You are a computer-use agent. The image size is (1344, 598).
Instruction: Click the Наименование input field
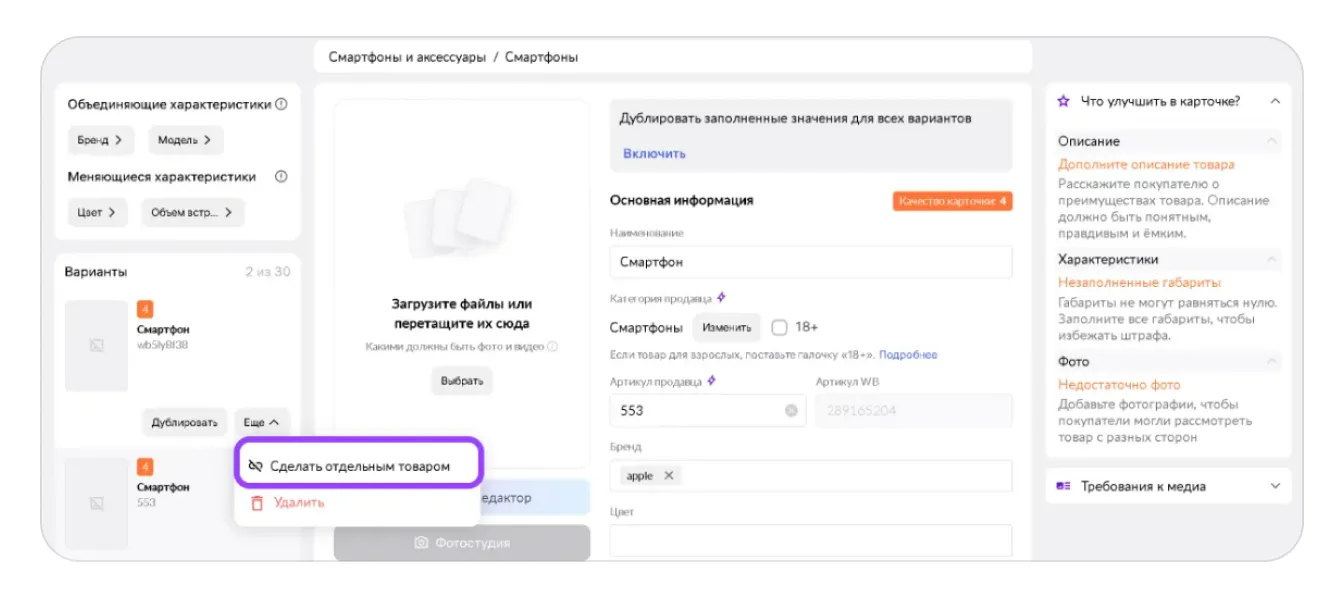810,262
